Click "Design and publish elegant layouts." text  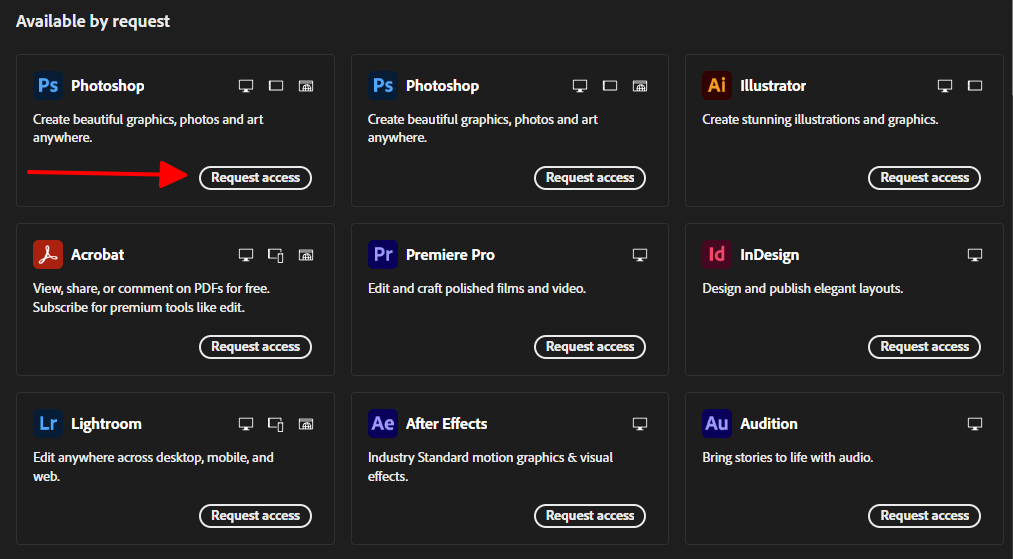click(x=802, y=289)
